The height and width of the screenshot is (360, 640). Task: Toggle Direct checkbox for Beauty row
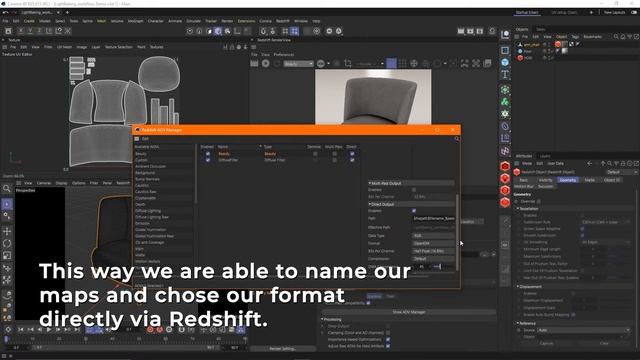tap(352, 154)
